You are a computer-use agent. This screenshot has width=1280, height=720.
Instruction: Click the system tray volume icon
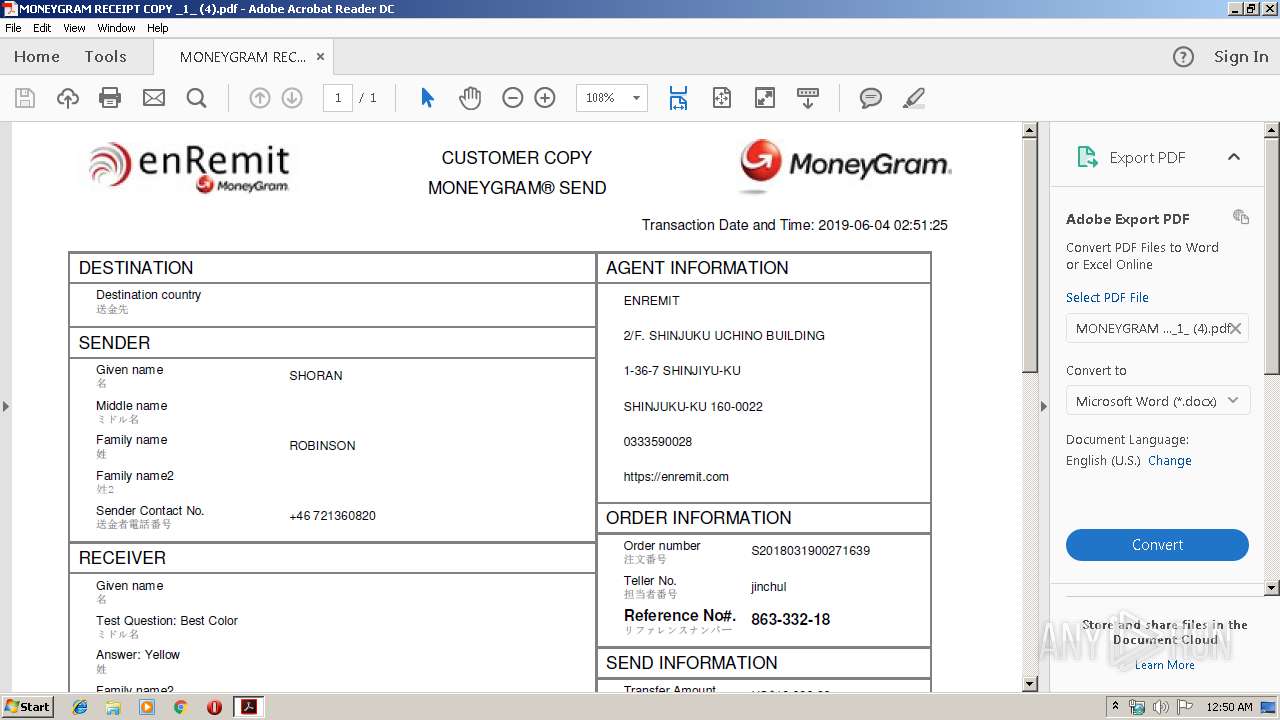point(1161,707)
